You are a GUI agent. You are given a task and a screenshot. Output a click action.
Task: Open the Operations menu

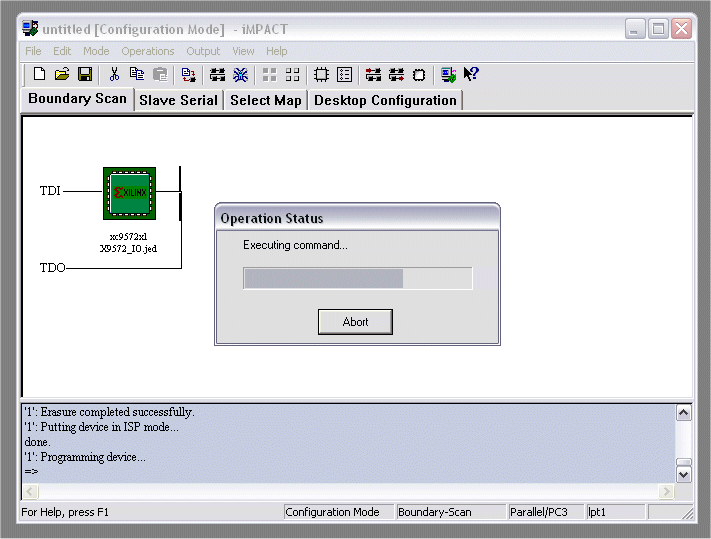click(x=148, y=51)
